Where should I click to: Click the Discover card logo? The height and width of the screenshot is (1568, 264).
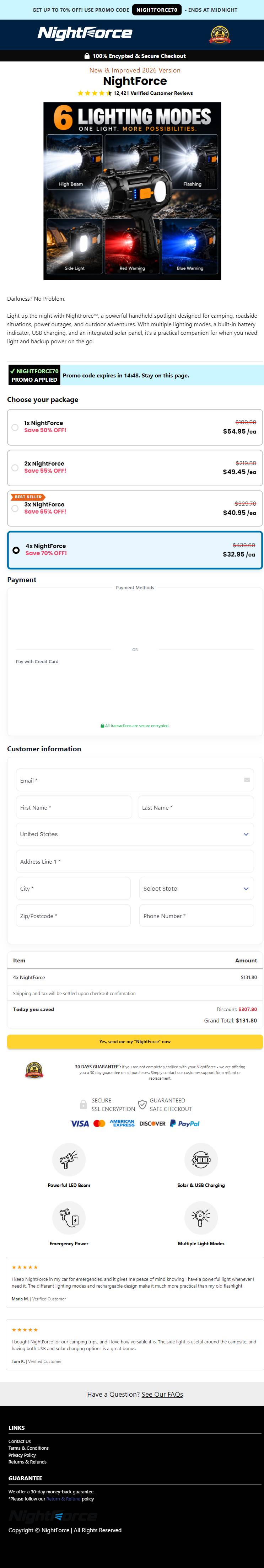click(x=153, y=1124)
